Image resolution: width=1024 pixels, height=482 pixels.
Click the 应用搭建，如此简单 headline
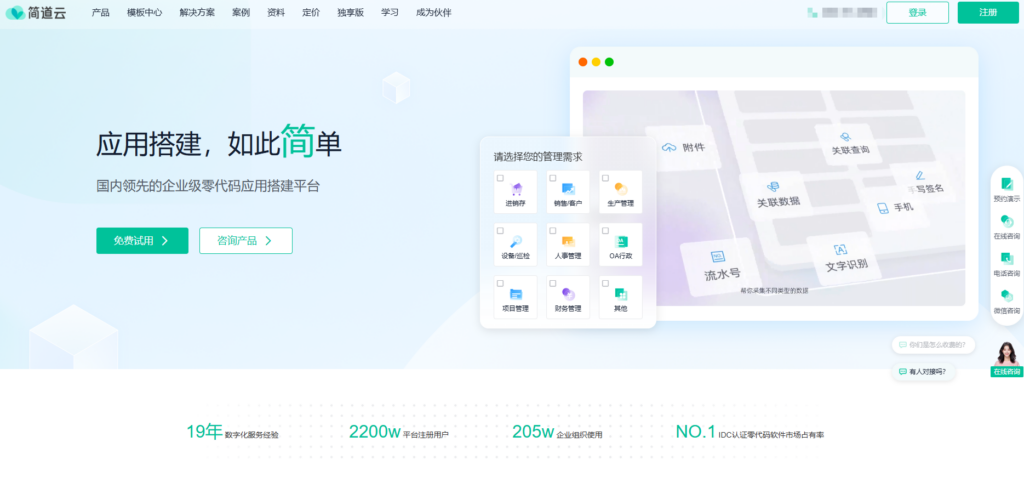click(219, 141)
